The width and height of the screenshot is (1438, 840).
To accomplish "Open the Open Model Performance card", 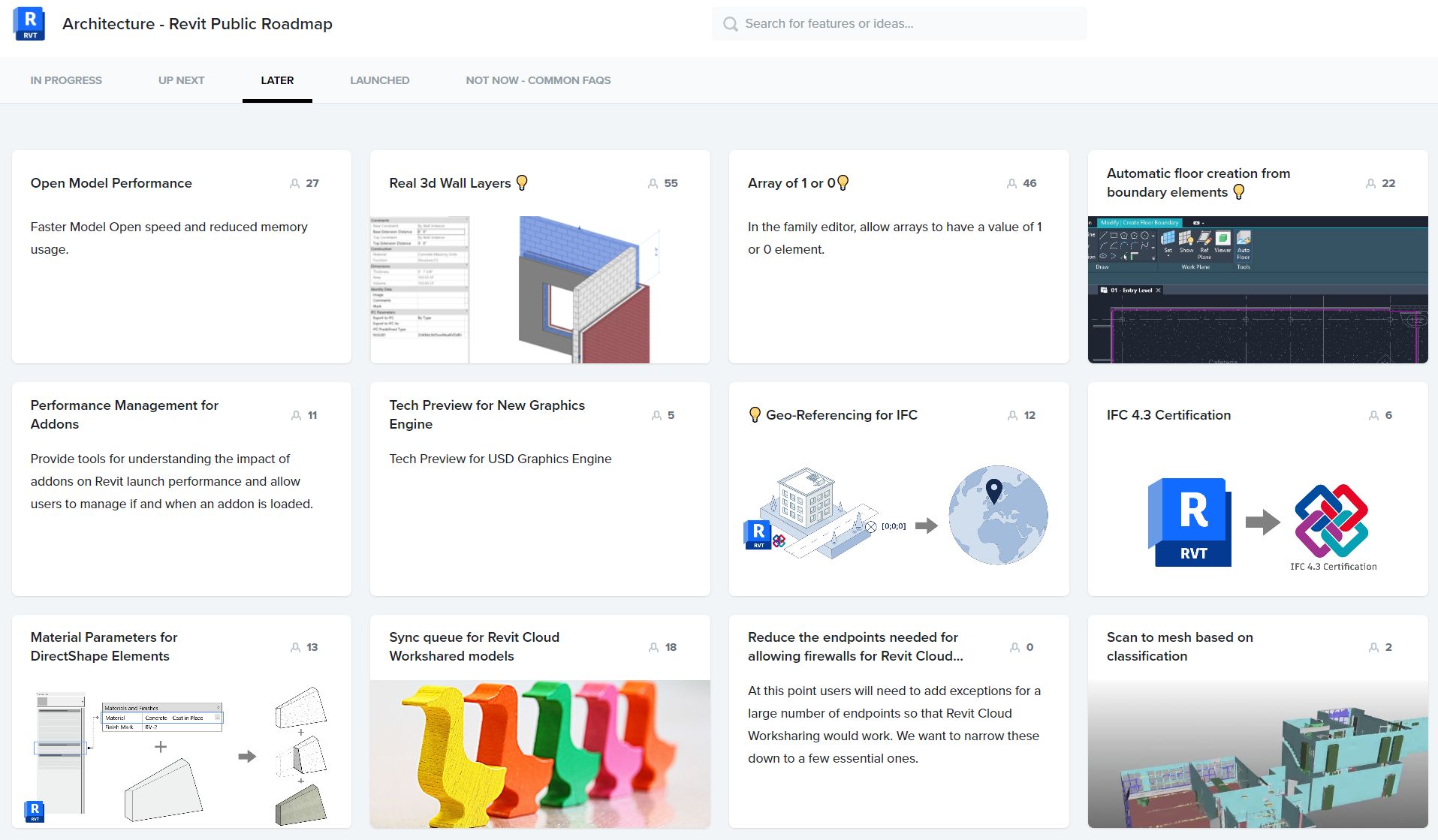I will 111,183.
